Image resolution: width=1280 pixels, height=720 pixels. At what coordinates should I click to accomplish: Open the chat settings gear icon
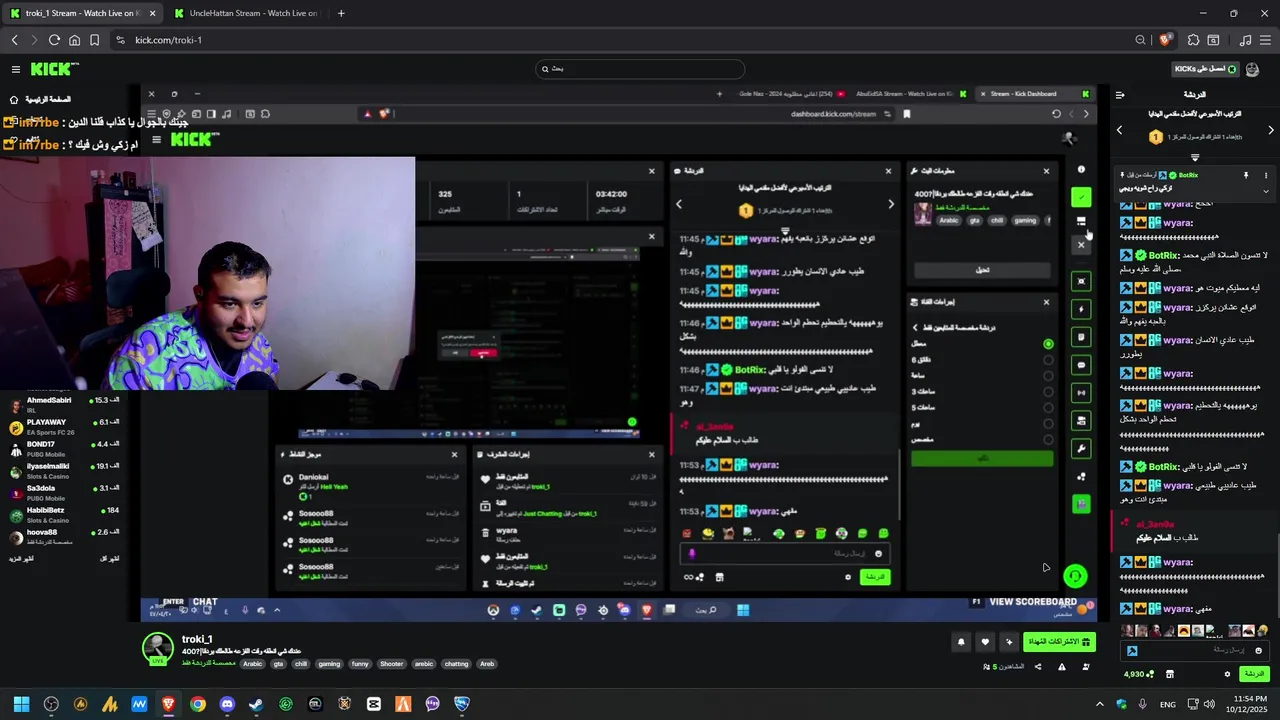(x=1227, y=674)
